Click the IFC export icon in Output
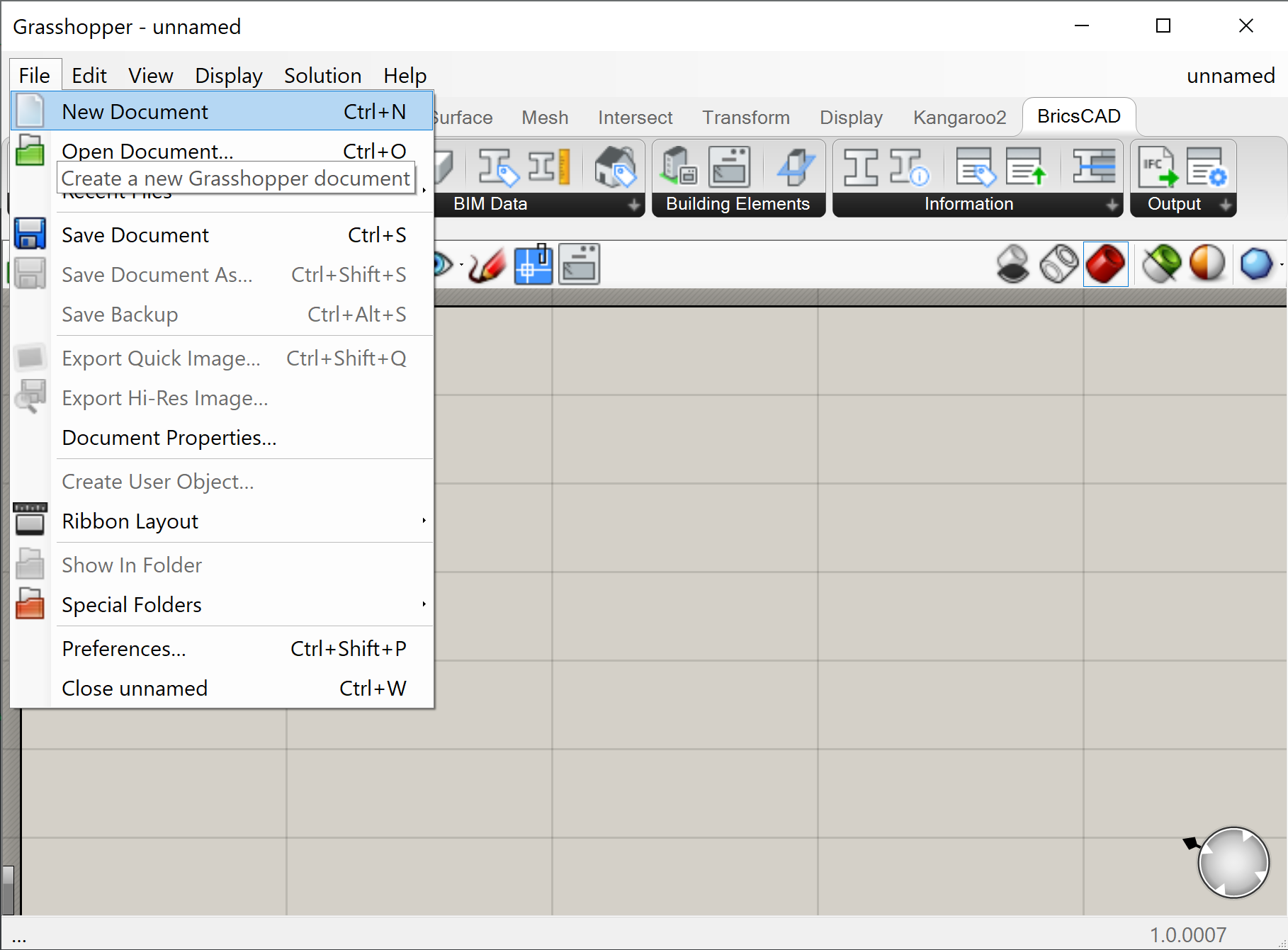This screenshot has width=1288, height=950. click(1156, 168)
